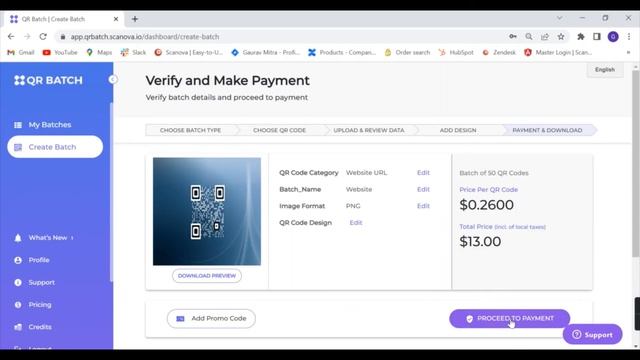This screenshot has width=640, height=360.
Task: Click the Profile user icon
Action: pyautogui.click(x=18, y=260)
